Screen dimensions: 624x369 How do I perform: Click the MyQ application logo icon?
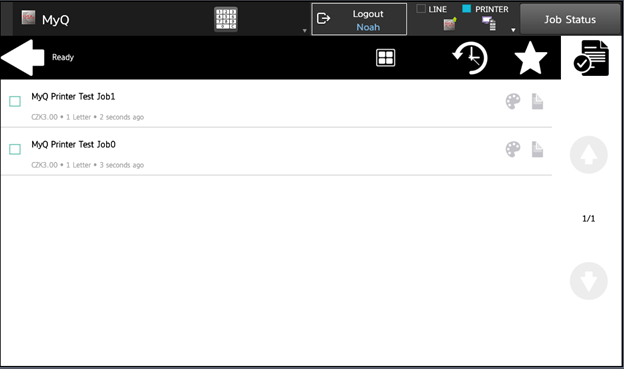tap(28, 18)
